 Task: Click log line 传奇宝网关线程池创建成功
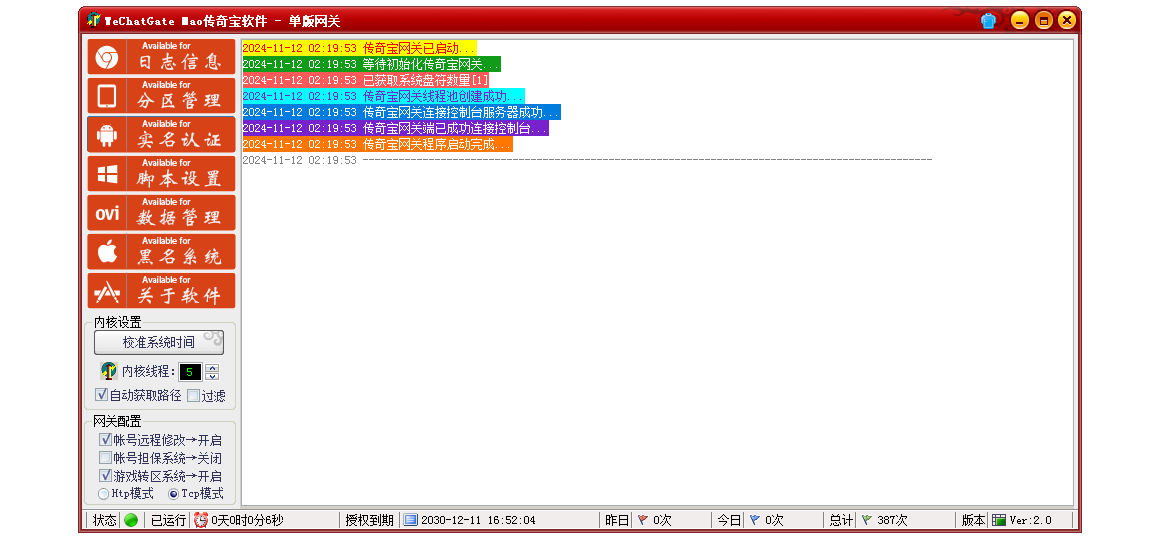[383, 96]
